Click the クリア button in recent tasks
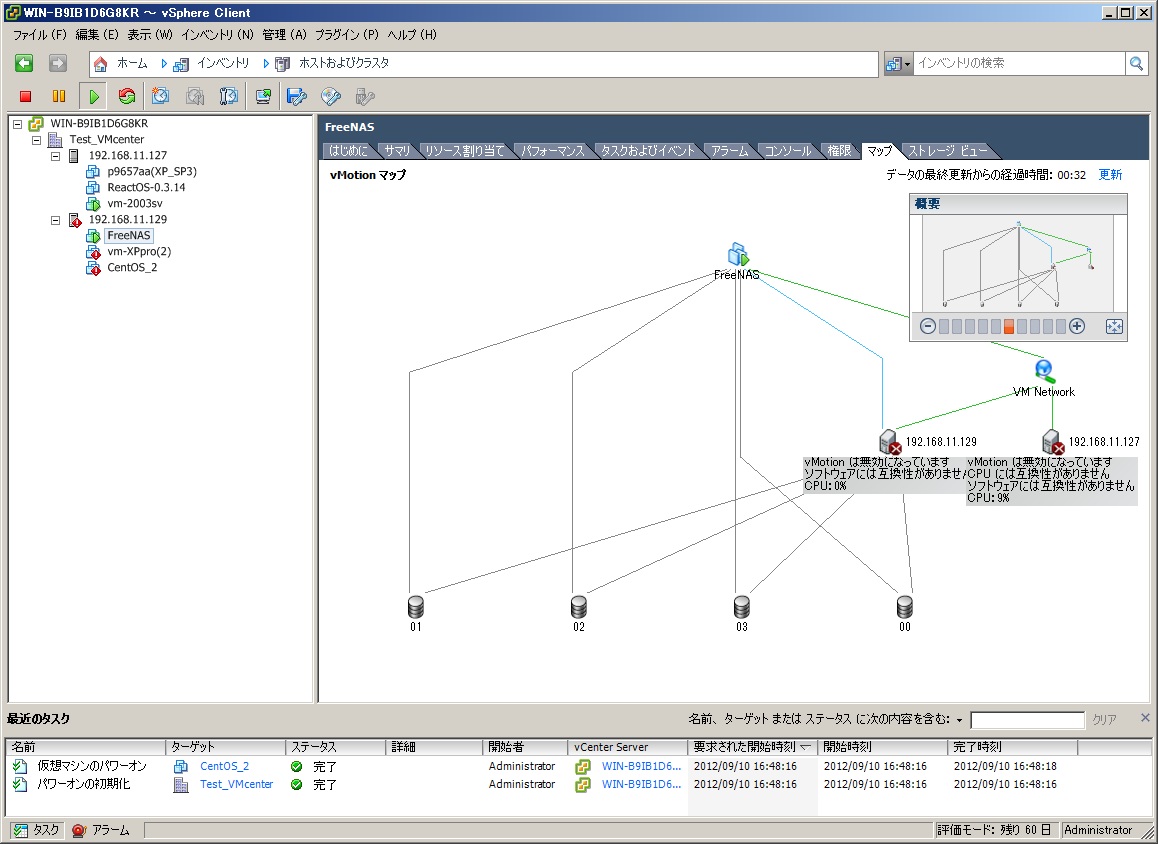The image size is (1158, 844). (x=1104, y=720)
